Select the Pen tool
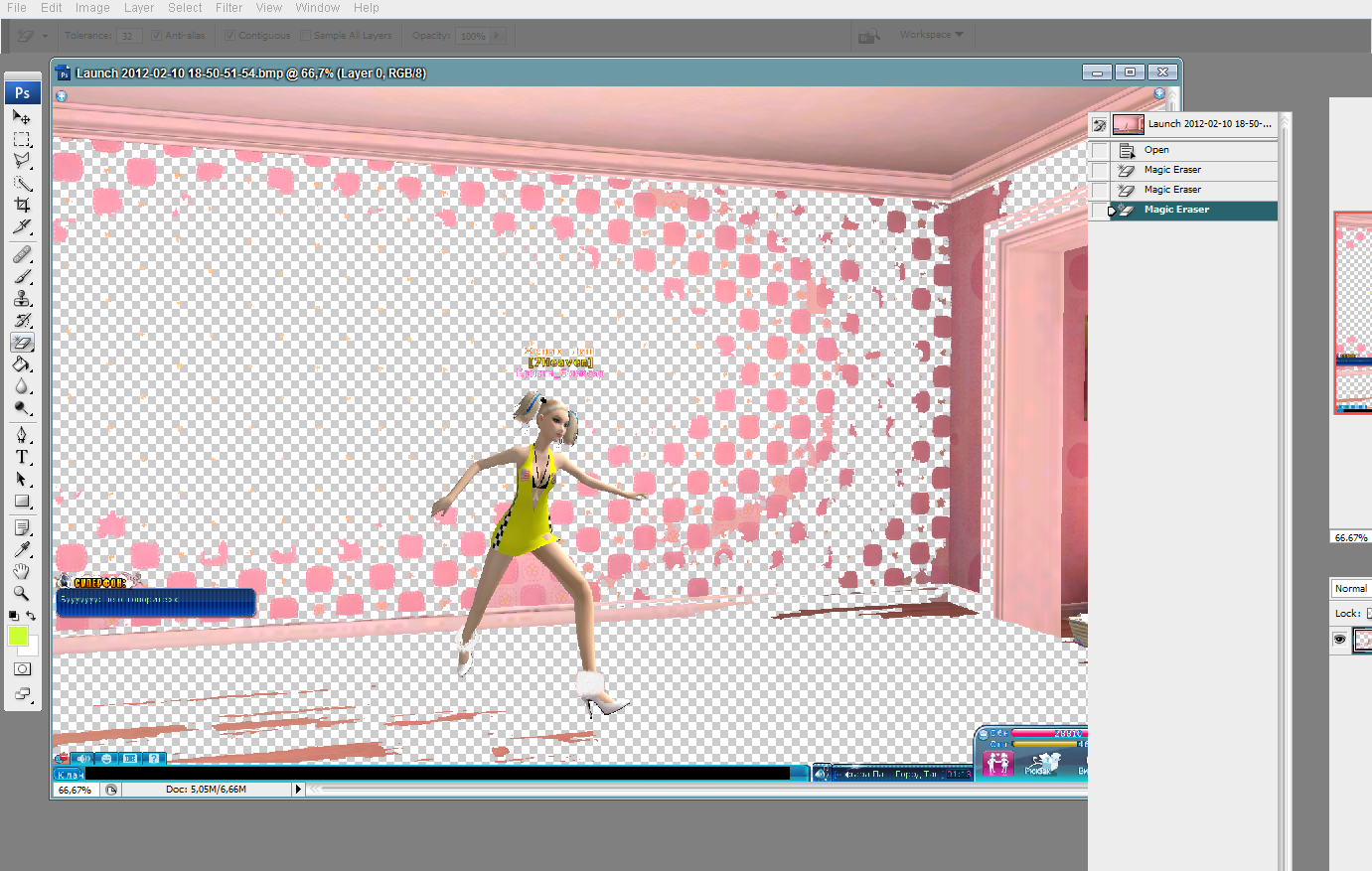The width and height of the screenshot is (1372, 871). pos(22,435)
